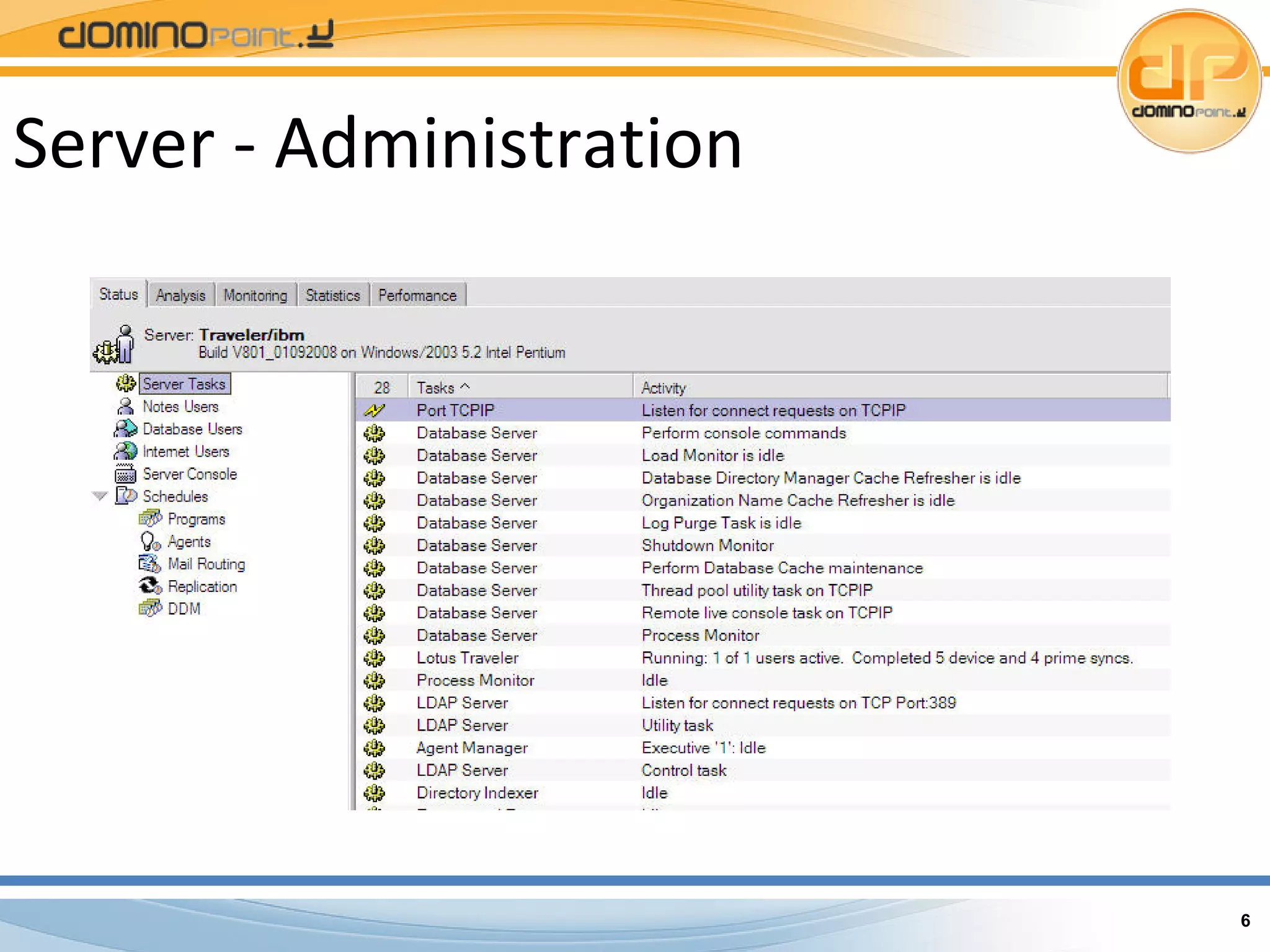Select the Port TCPIP task row
1270x952 pixels.
pos(763,410)
